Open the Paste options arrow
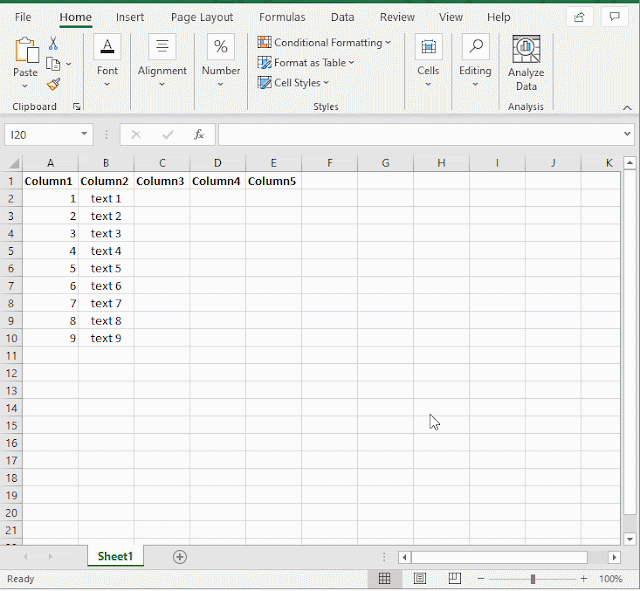640x591 pixels. (25, 86)
